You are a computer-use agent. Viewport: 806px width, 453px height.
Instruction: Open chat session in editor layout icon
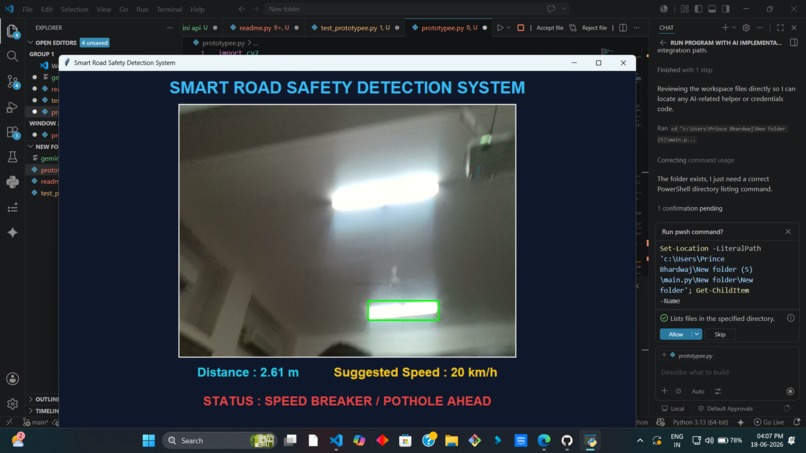(794, 43)
